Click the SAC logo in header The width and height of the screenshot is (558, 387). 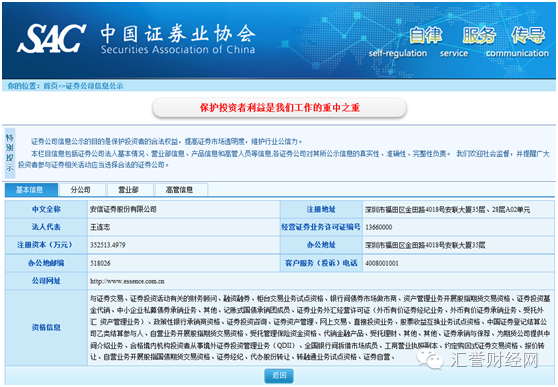coord(51,38)
